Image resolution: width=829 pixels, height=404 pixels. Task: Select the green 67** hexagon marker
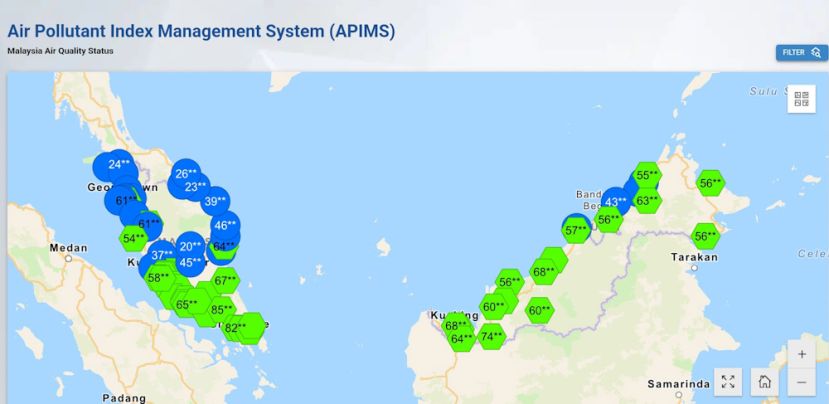tap(225, 281)
